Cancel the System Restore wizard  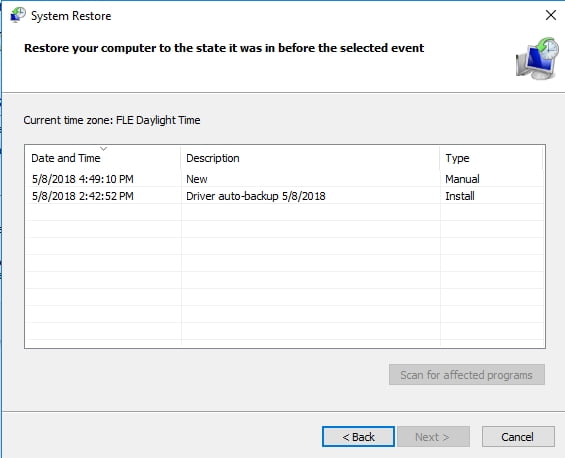518,437
